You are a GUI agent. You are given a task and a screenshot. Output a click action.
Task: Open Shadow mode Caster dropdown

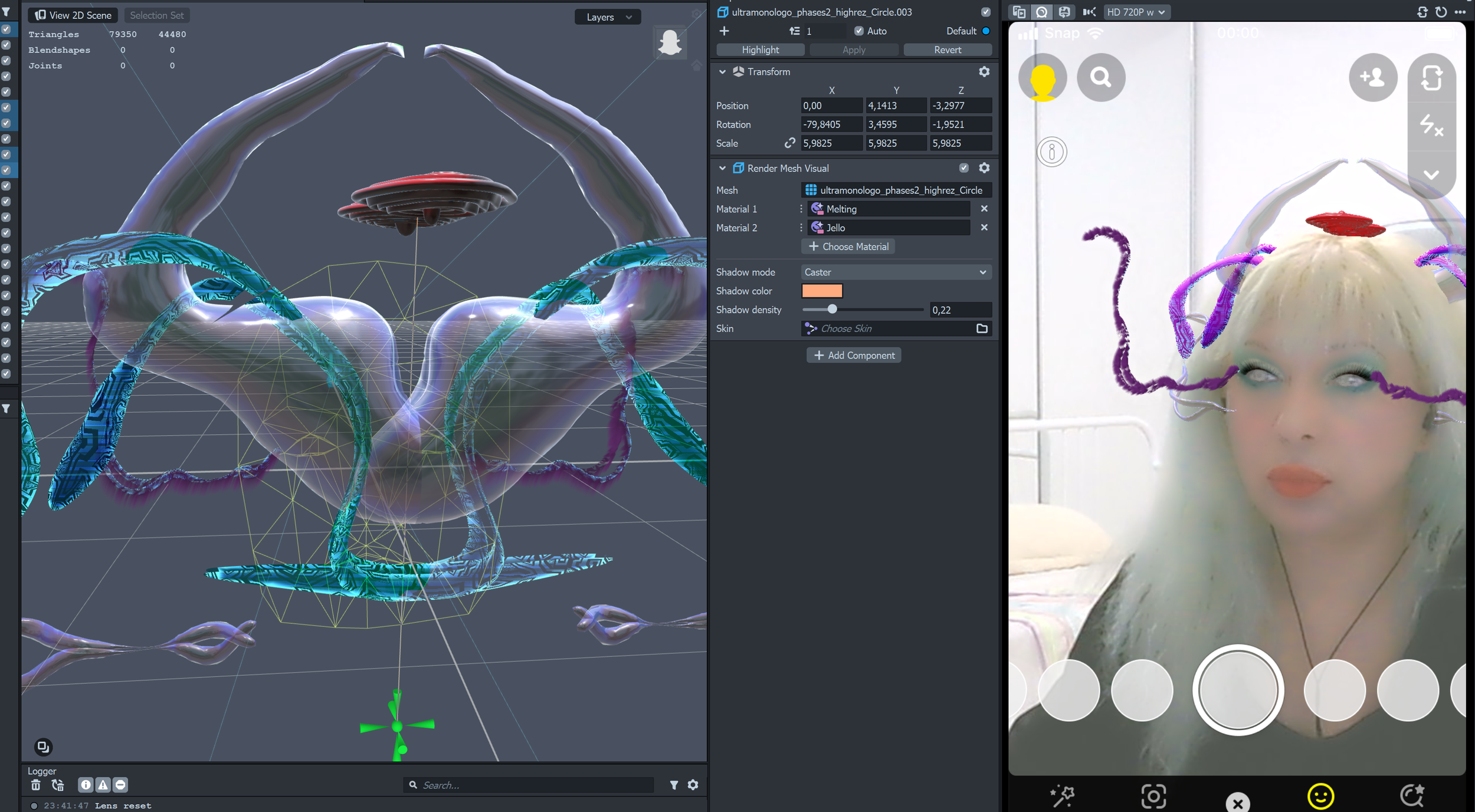(x=896, y=272)
